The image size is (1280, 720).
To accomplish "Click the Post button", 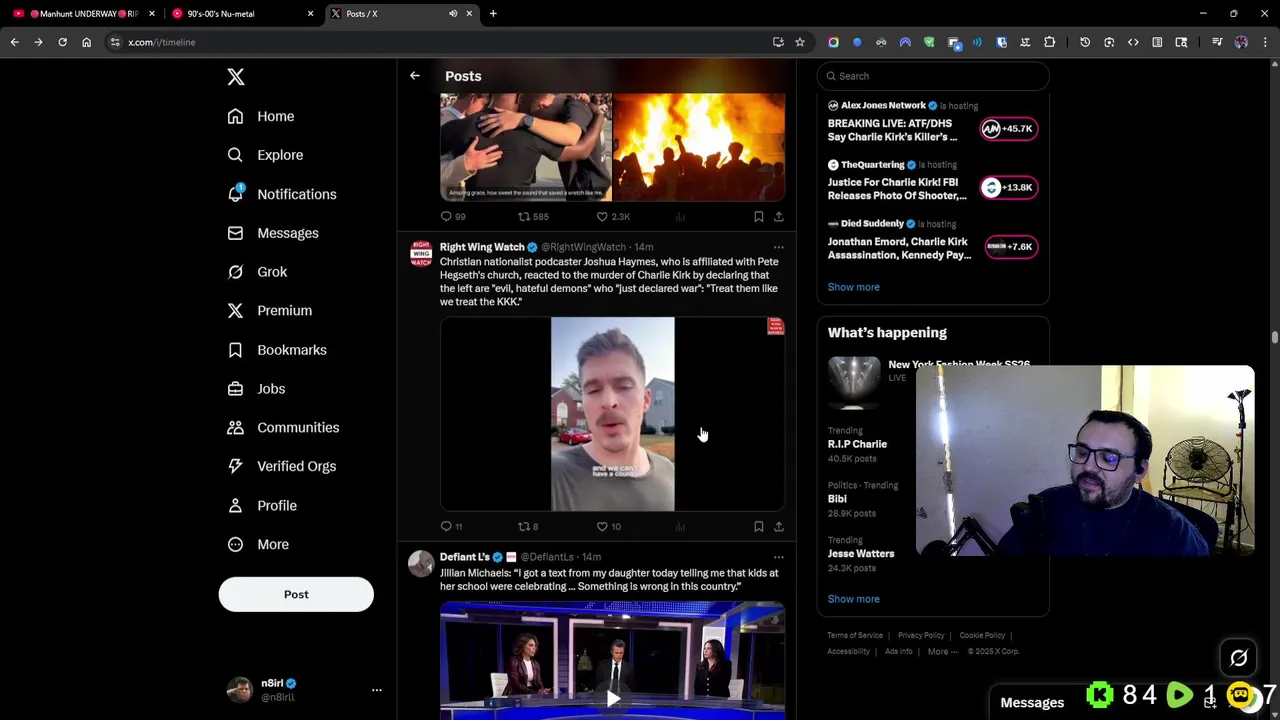I will click(296, 594).
